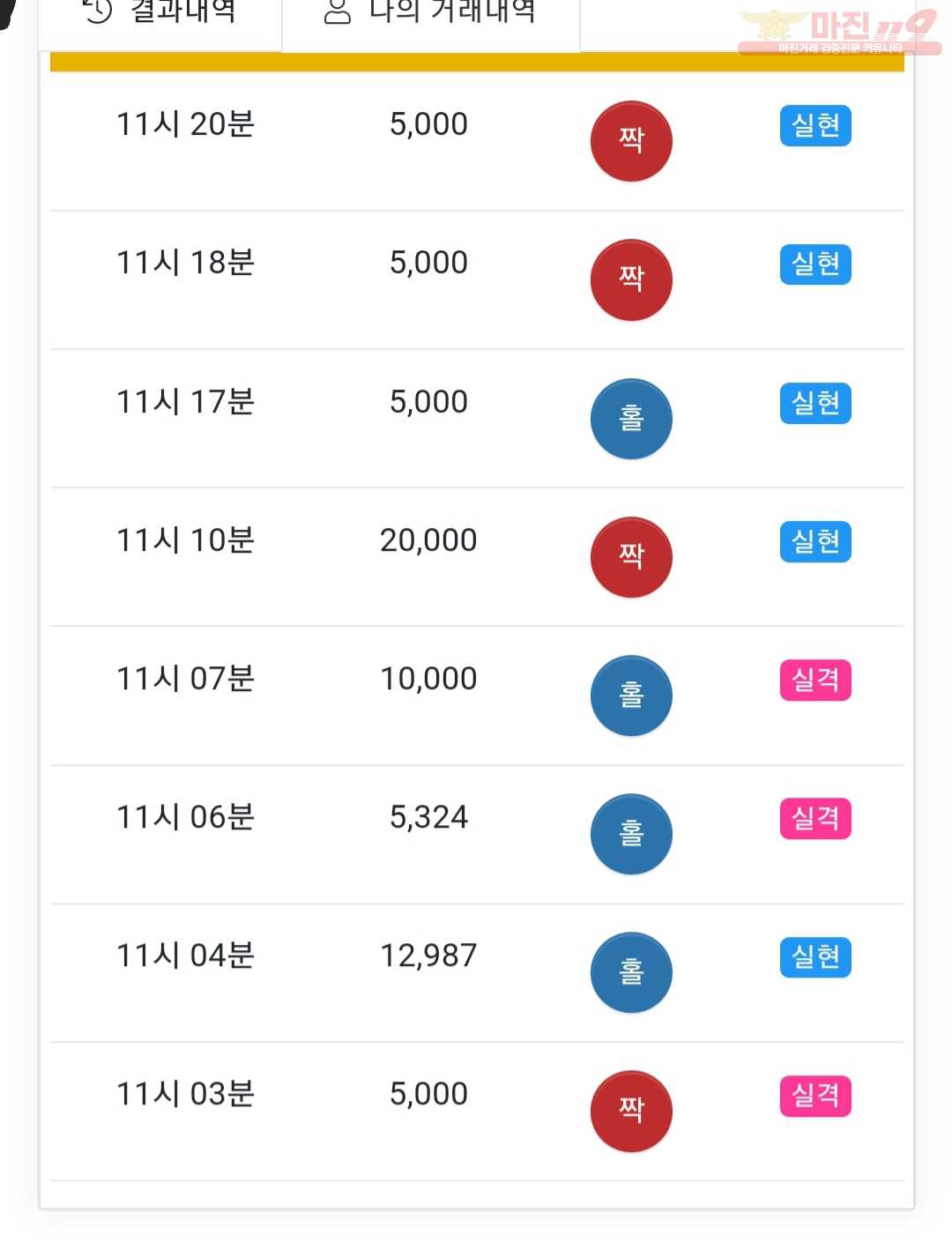Click the 실현 badge for 11시 17분
Screen dimensions: 952x1242
pos(815,403)
